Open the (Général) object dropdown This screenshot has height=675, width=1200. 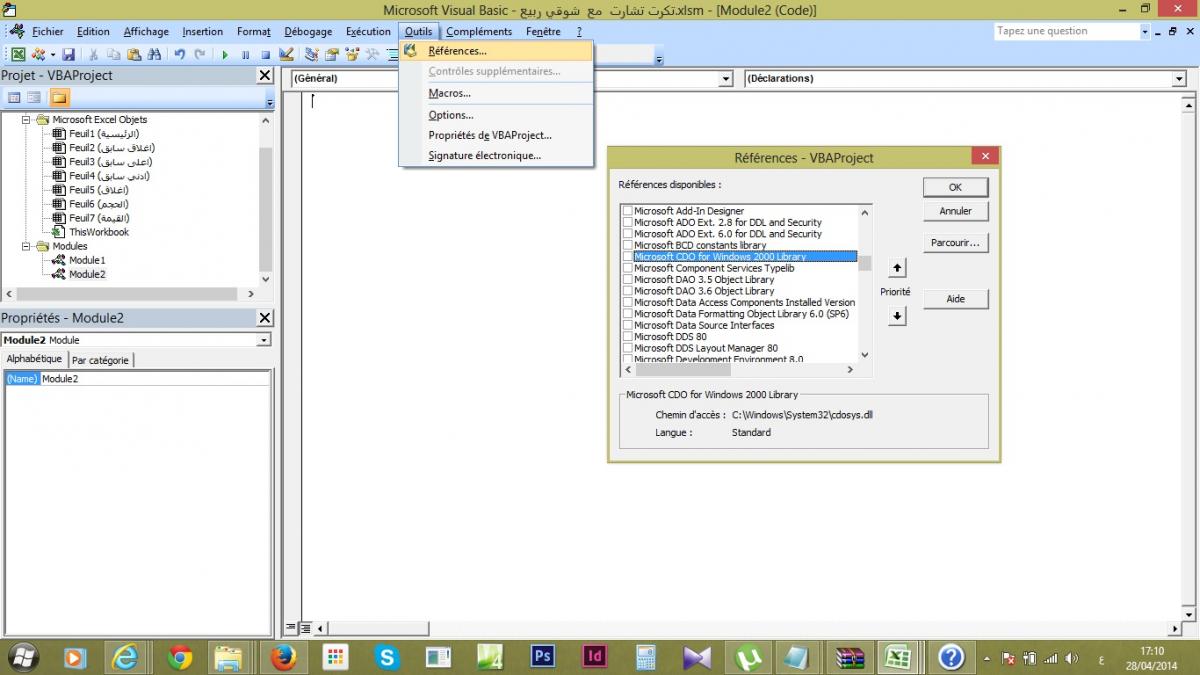tap(727, 79)
